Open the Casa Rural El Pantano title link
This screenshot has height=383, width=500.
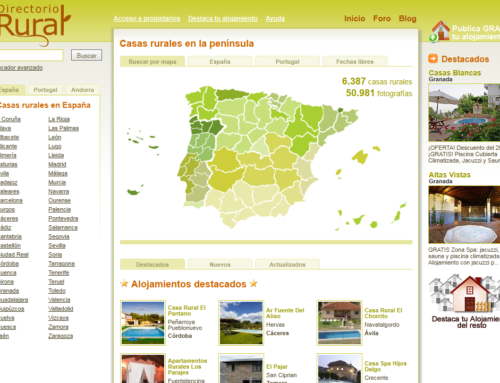click(x=187, y=310)
